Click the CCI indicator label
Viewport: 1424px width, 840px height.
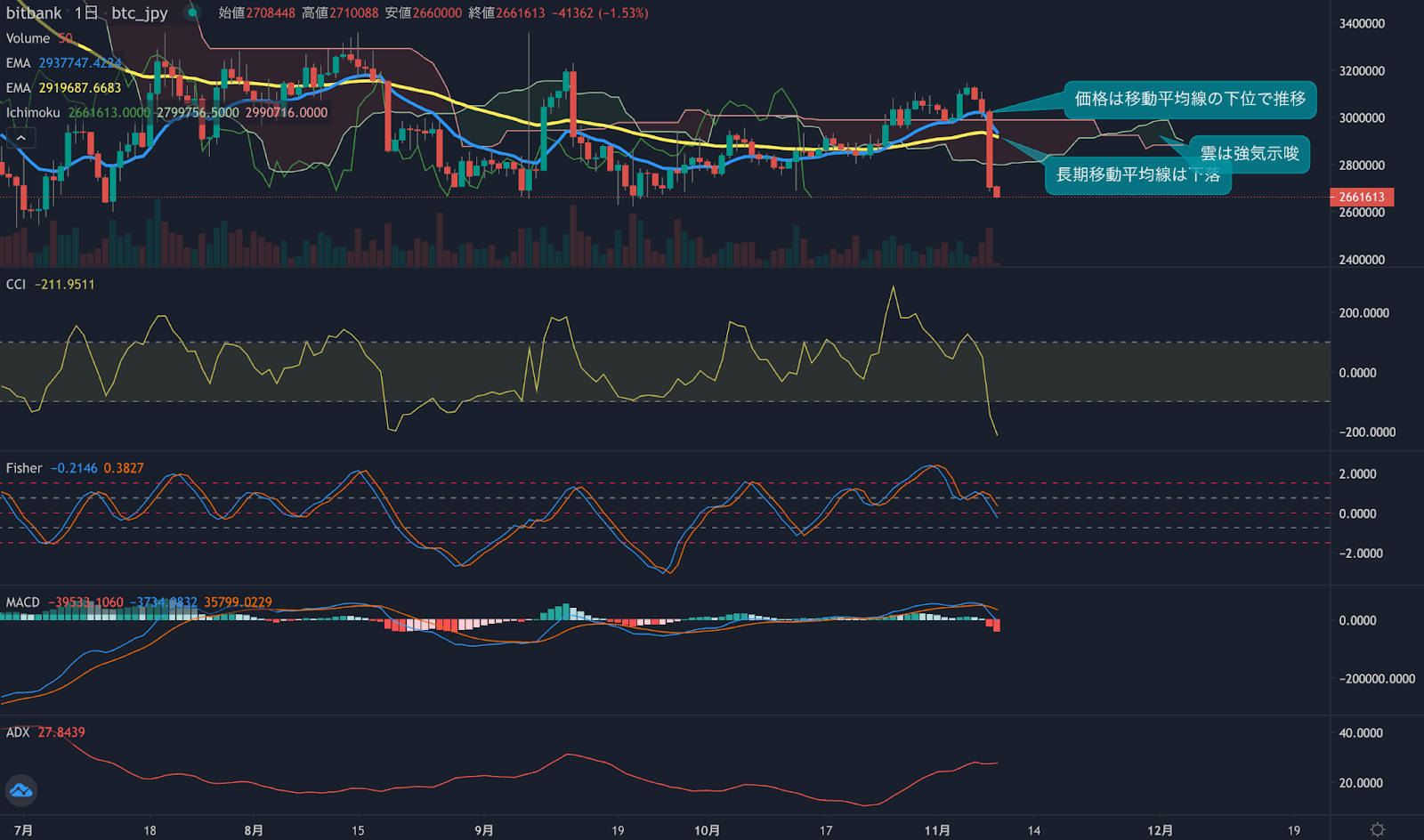(15, 283)
